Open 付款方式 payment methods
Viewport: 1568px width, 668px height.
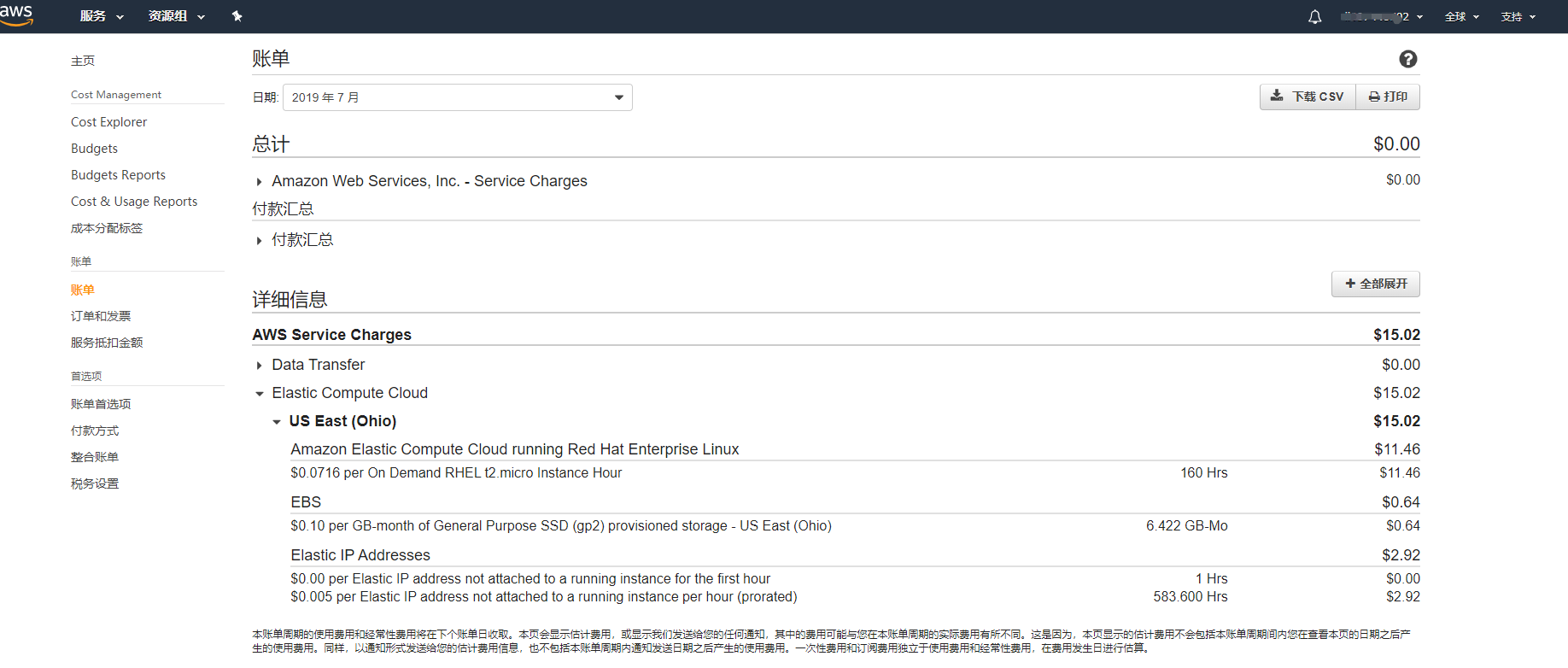pyautogui.click(x=95, y=431)
